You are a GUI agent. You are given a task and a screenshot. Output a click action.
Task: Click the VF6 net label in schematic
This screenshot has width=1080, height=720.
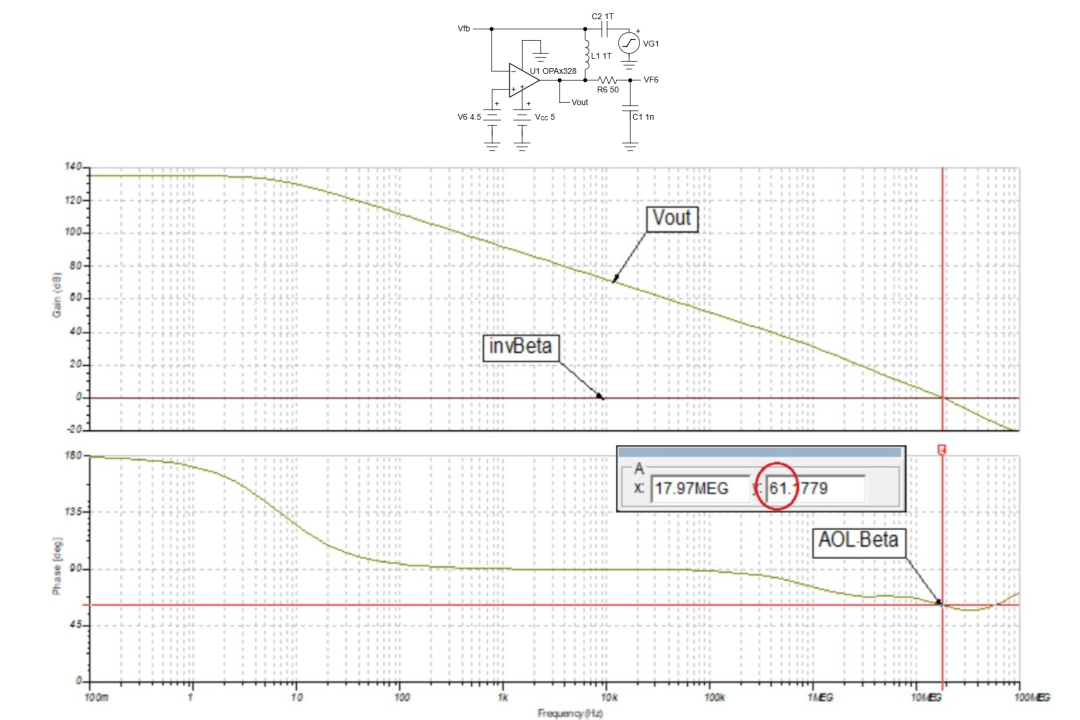[x=651, y=80]
